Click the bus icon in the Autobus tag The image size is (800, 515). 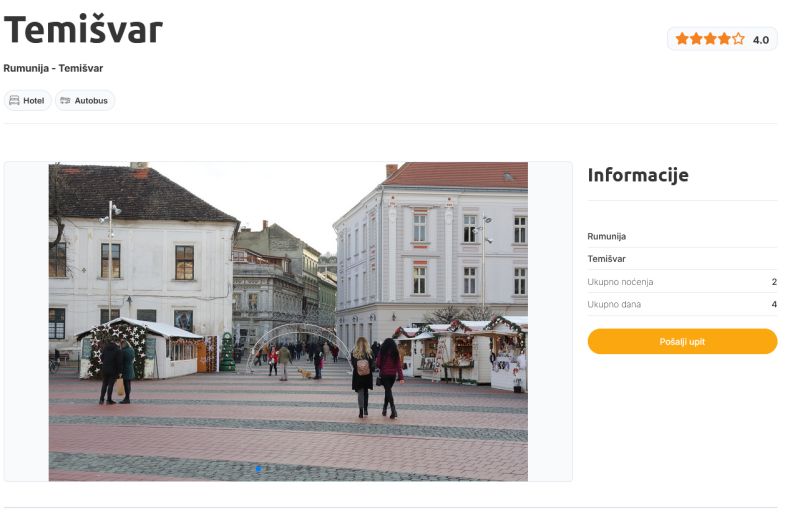pos(65,101)
